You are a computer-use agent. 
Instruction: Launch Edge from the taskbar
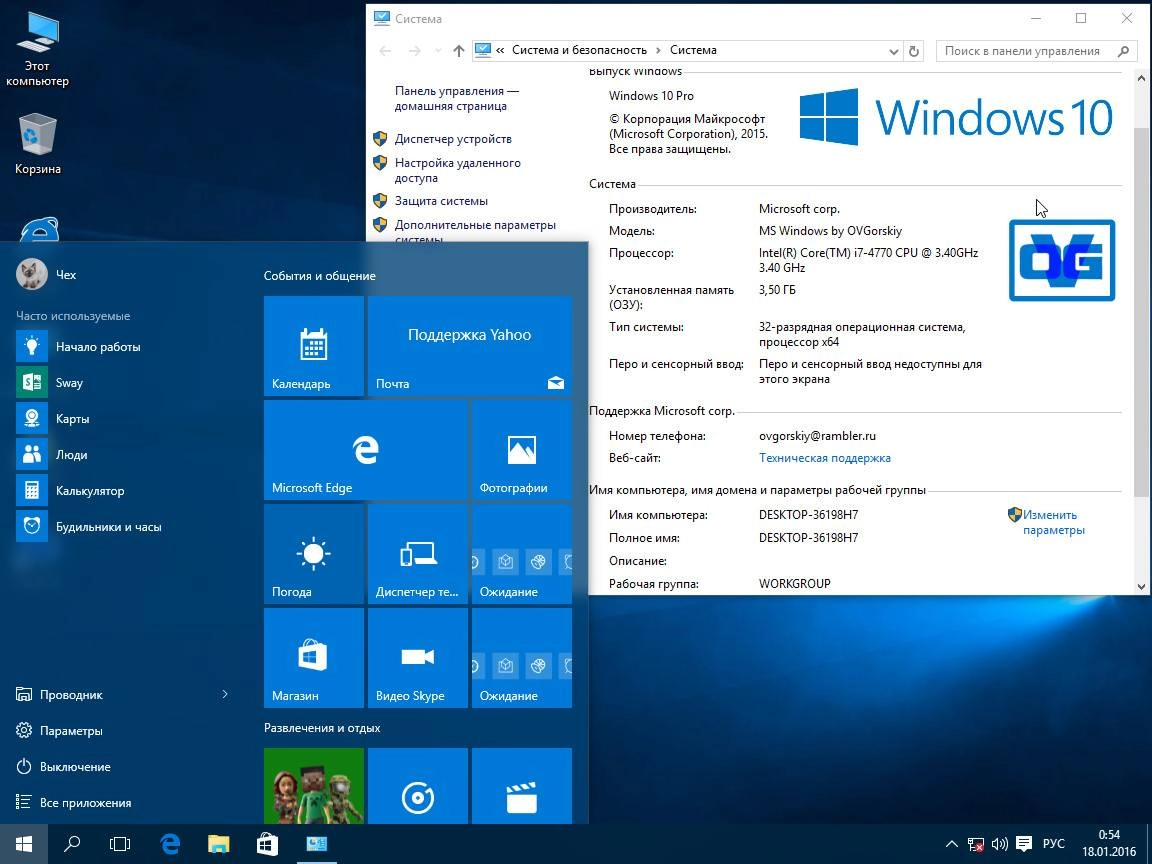tap(170, 844)
